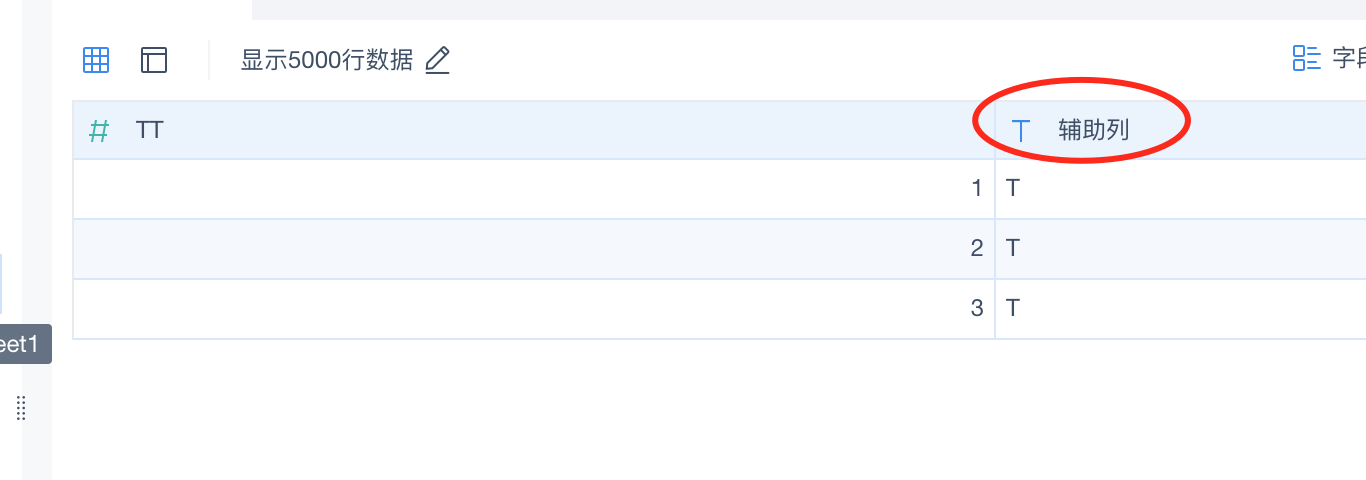Screen dimensions: 1366x480
Task: Click the dotted drag handle on left sidebar
Action: [21, 407]
